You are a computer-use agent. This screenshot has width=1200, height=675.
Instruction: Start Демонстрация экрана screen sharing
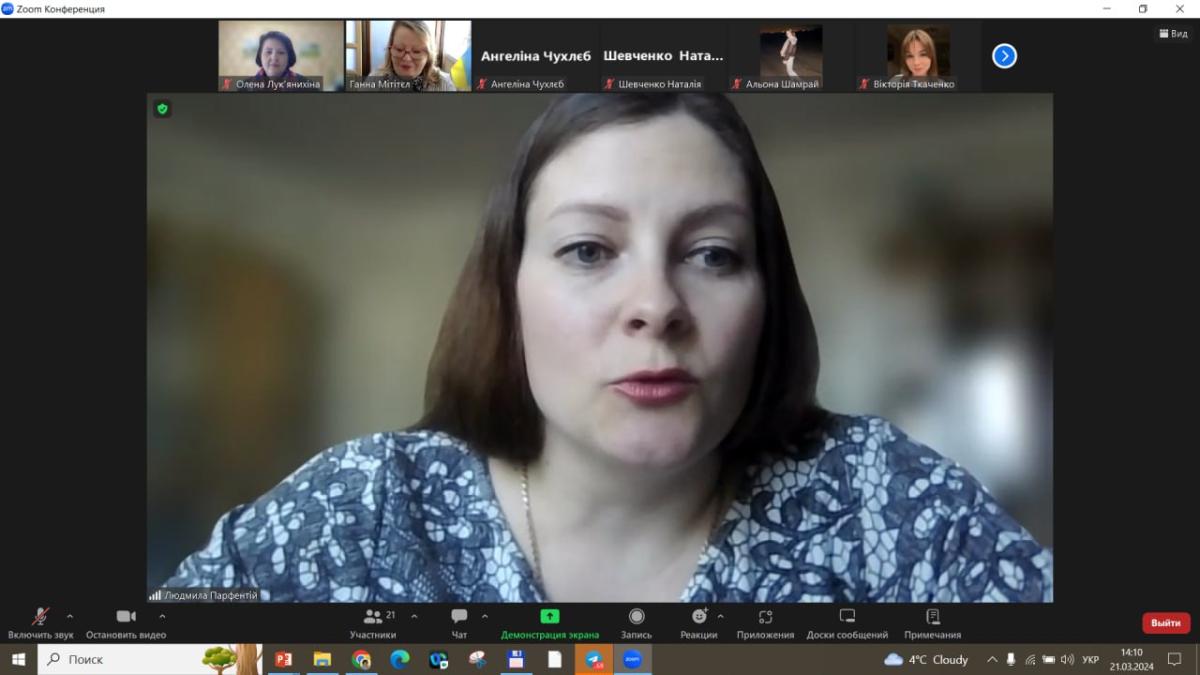(x=550, y=623)
